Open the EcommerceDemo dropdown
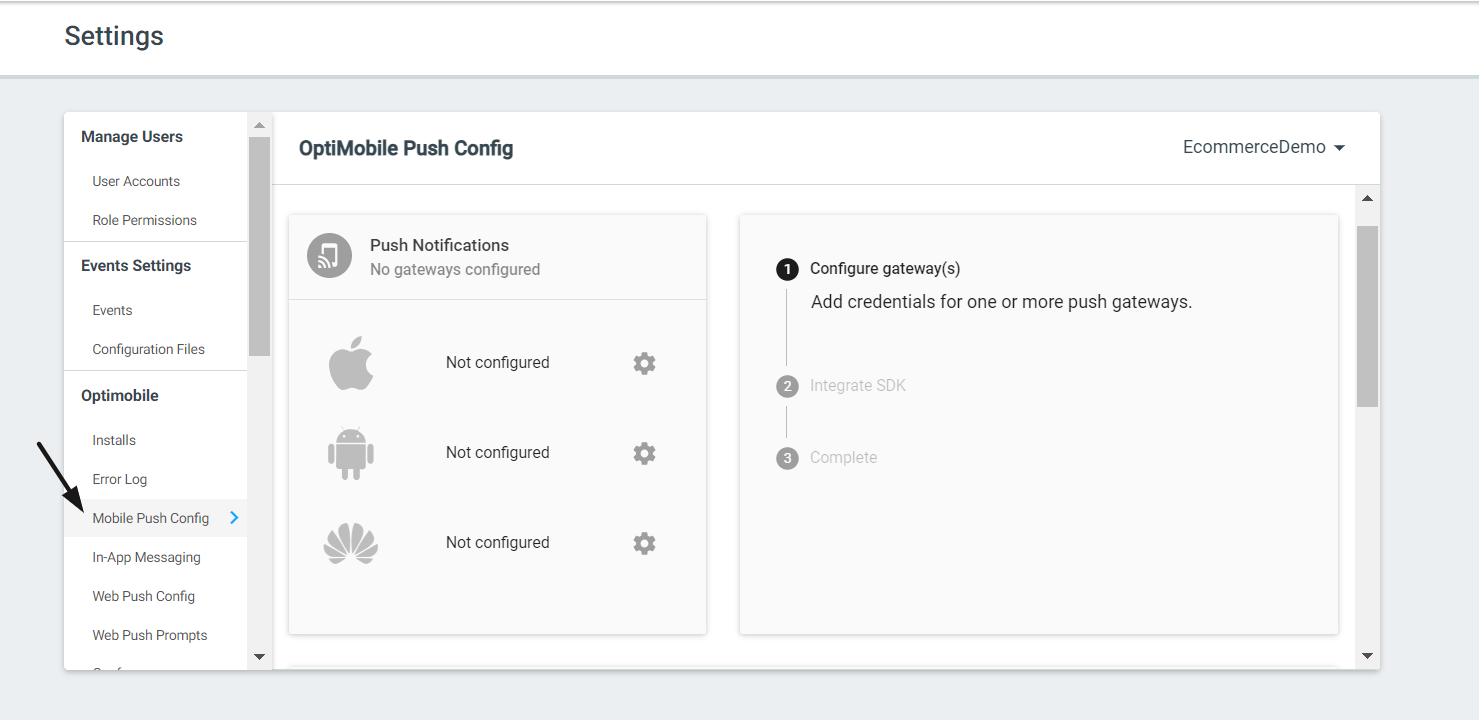1479x720 pixels. [x=1264, y=147]
